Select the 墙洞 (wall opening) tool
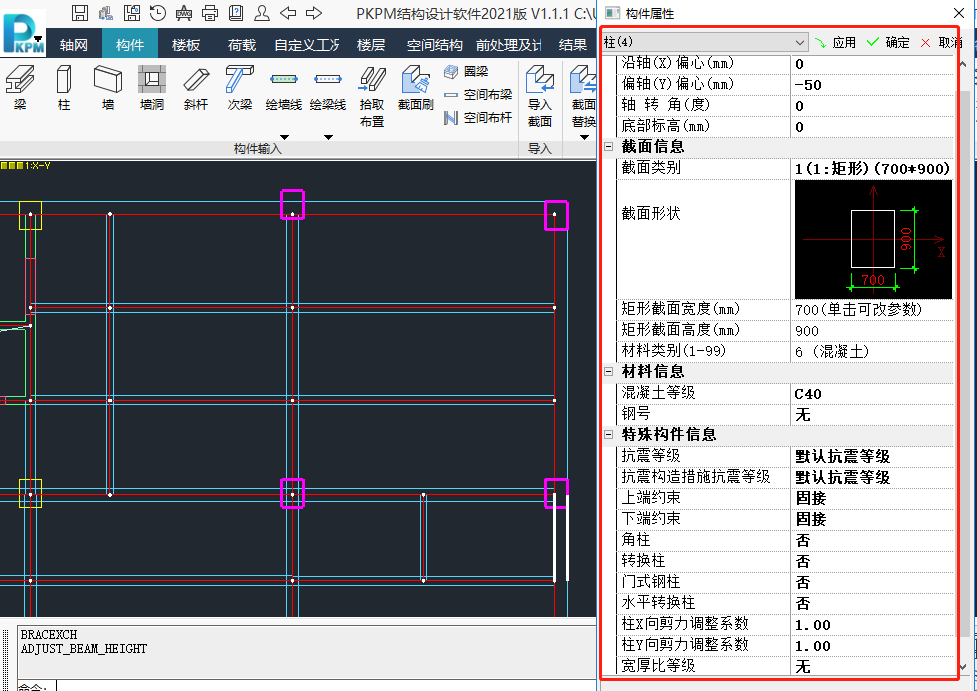The image size is (977, 691). 151,88
